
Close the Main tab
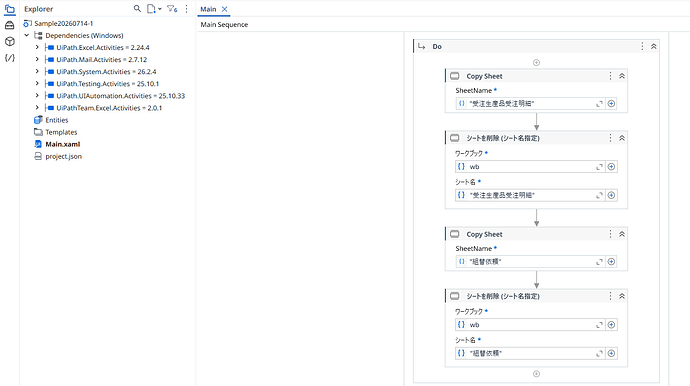(224, 9)
